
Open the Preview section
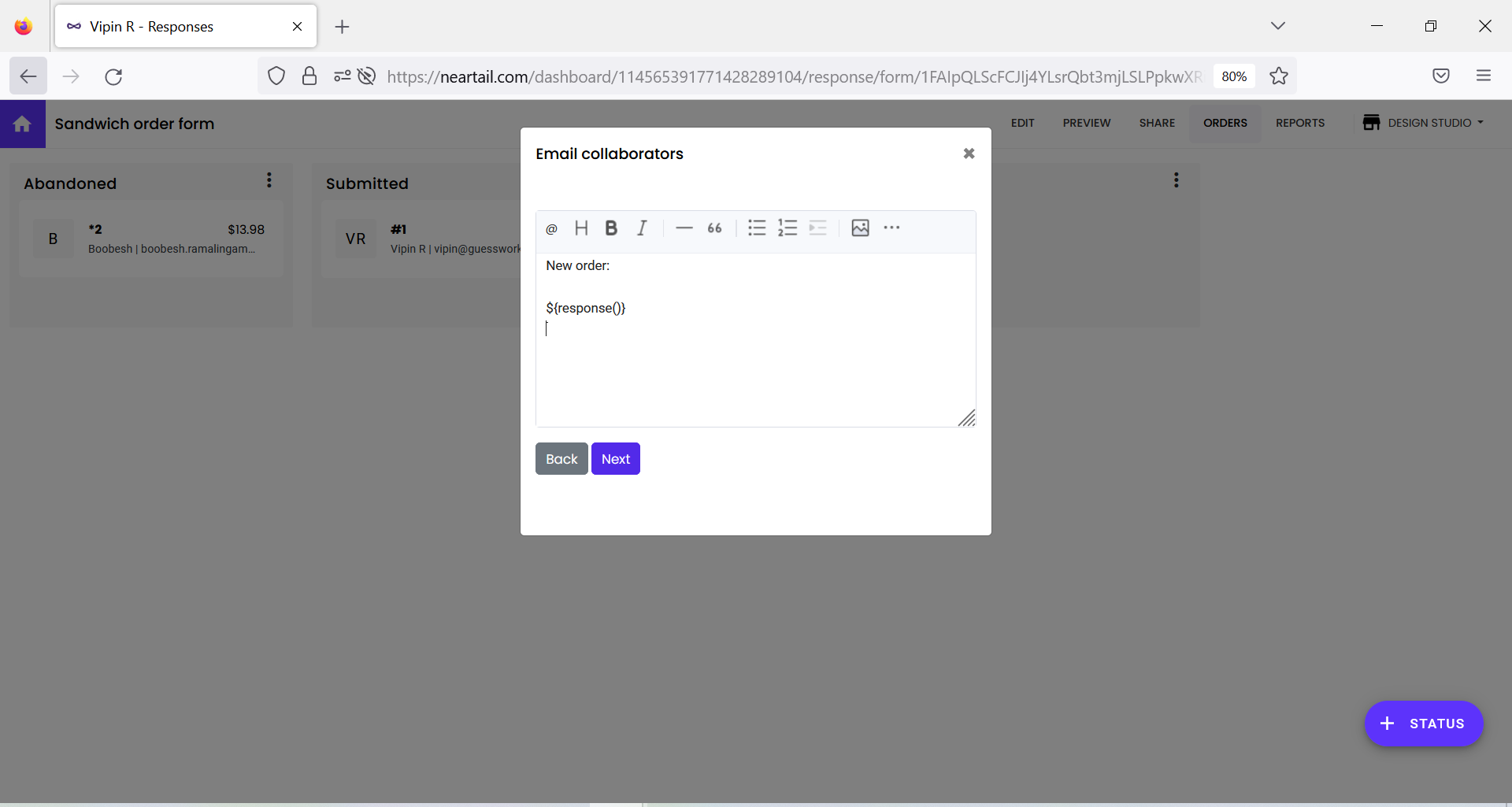1086,123
